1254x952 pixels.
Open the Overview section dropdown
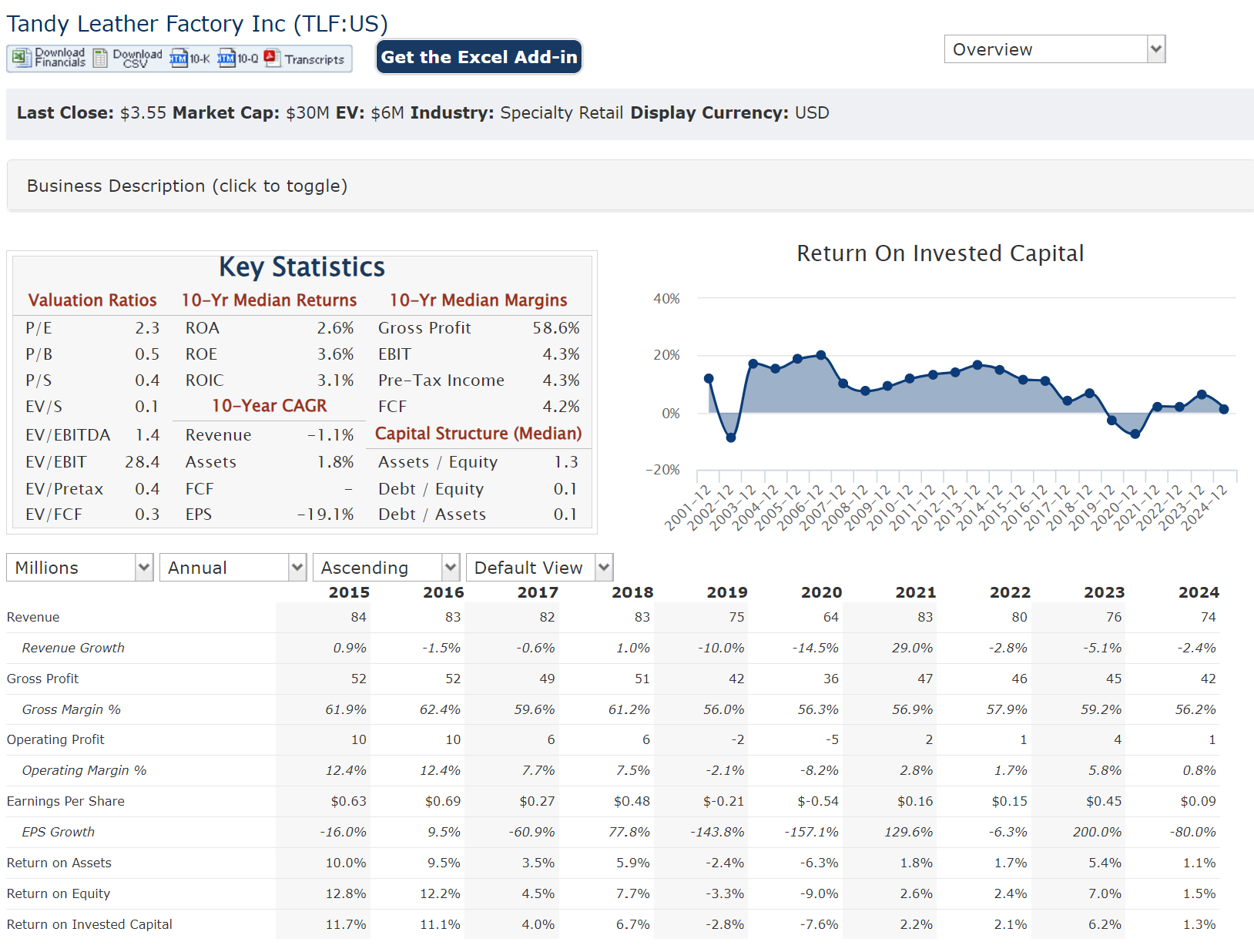click(x=1054, y=49)
